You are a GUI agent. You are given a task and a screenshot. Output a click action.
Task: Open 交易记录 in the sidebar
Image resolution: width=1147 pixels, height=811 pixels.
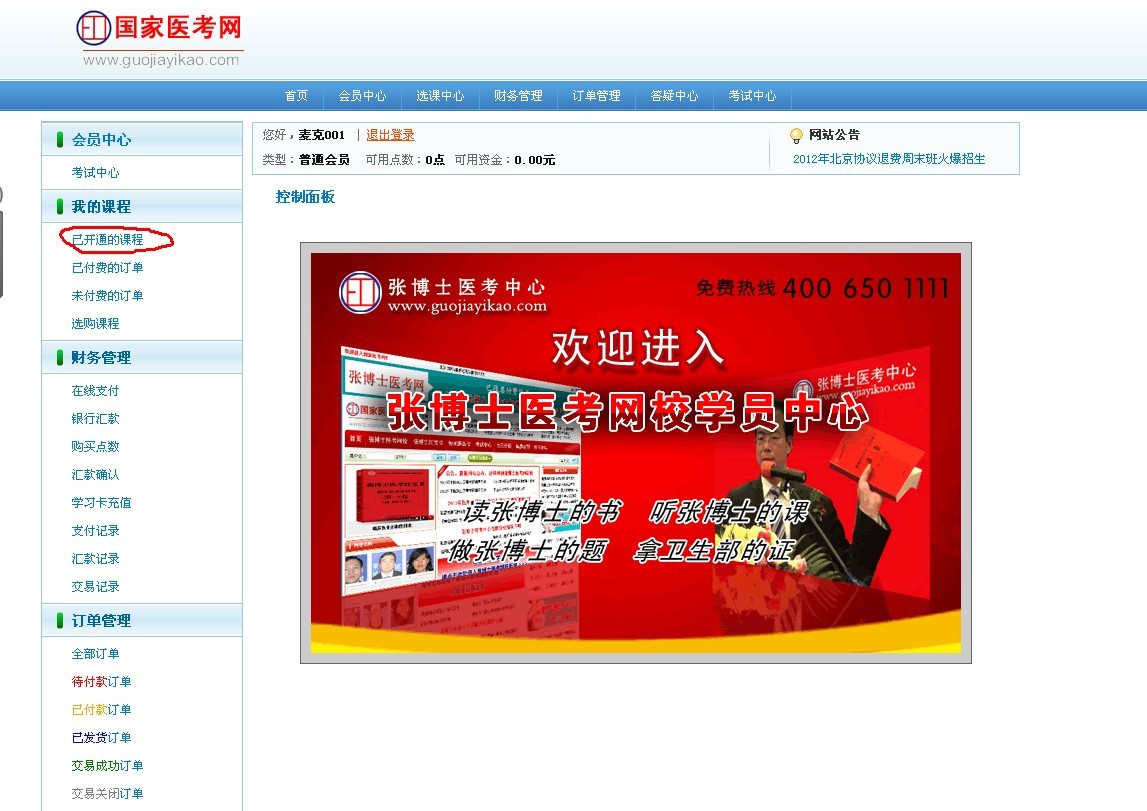[x=95, y=586]
